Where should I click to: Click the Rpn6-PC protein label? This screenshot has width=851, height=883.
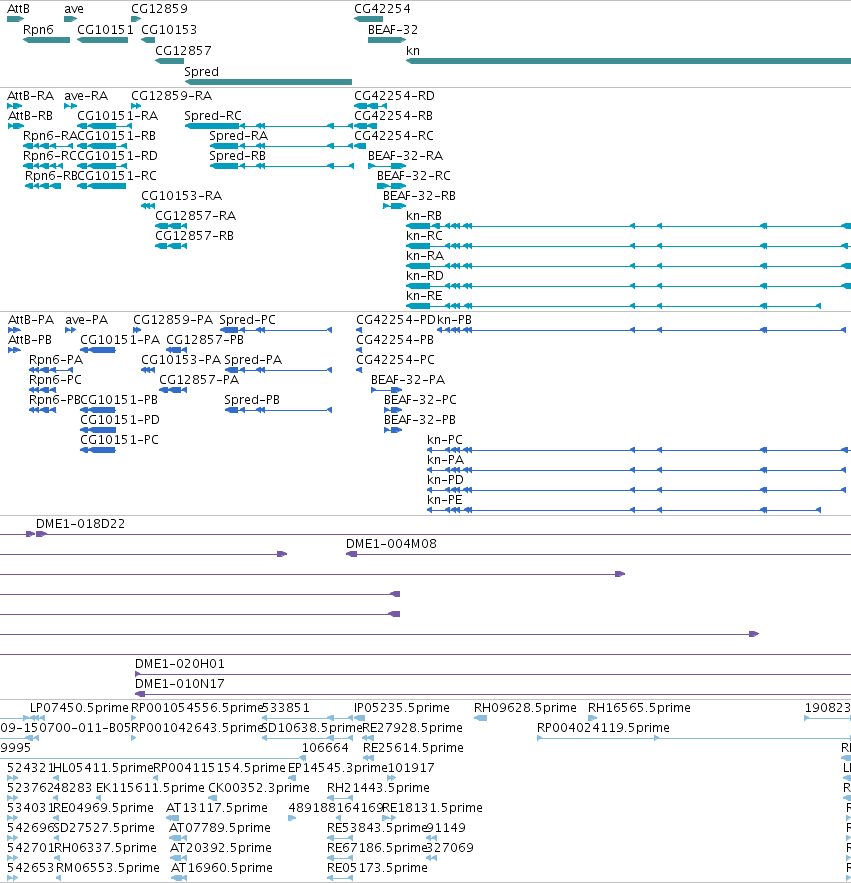tap(55, 380)
